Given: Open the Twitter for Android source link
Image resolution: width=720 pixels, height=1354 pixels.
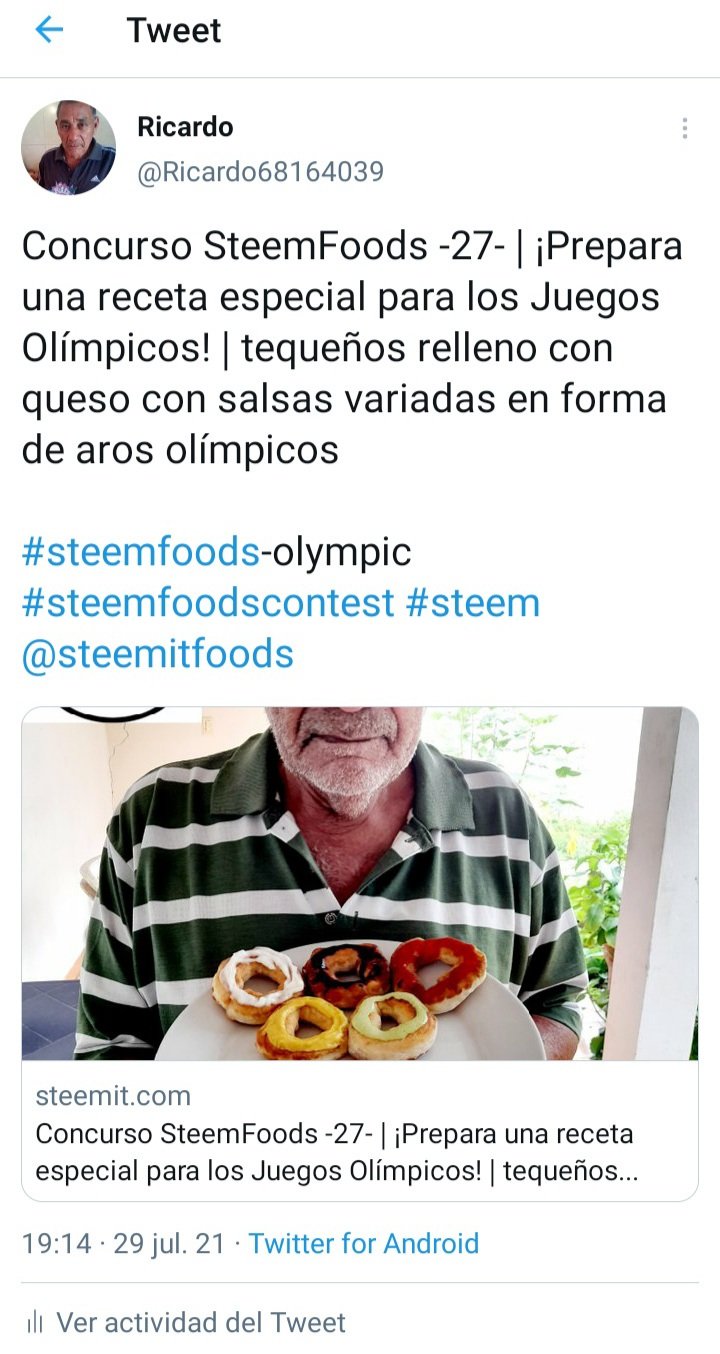Looking at the screenshot, I should click(x=364, y=1244).
